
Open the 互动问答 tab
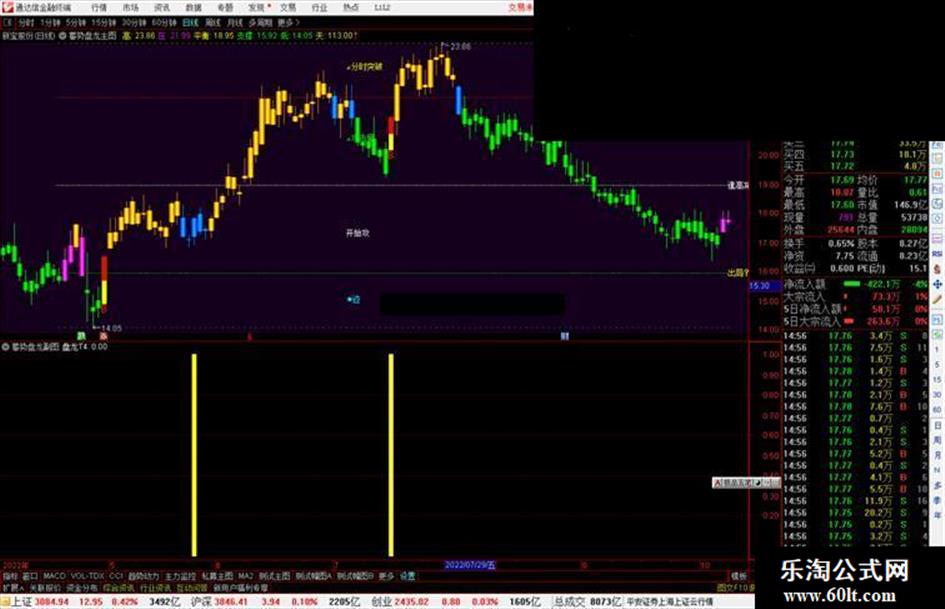[192, 588]
